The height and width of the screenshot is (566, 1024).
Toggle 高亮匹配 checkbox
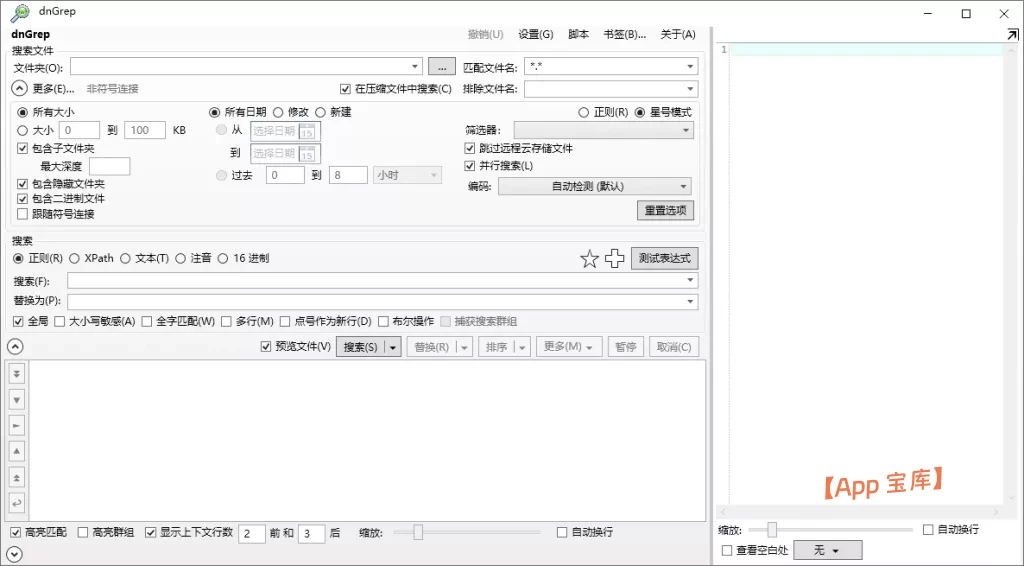16,533
